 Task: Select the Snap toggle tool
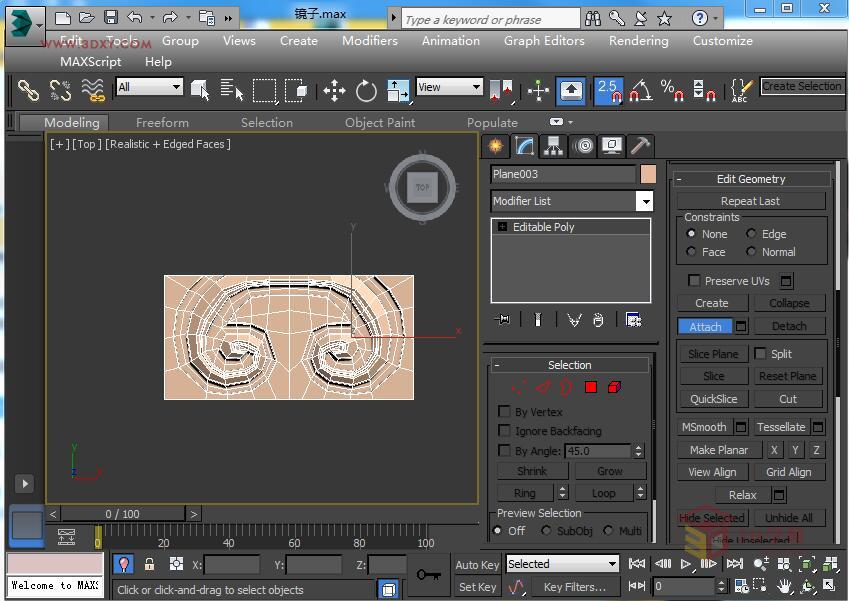[x=608, y=89]
